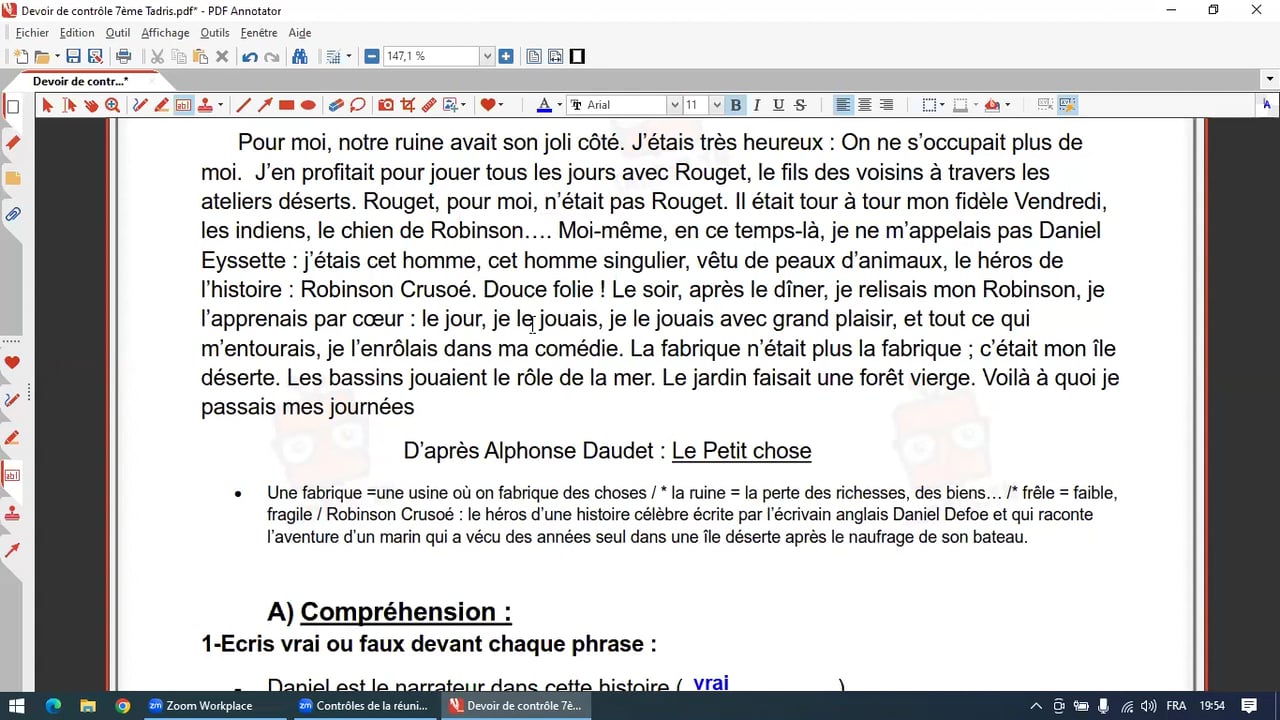The width and height of the screenshot is (1280, 720).
Task: Redo the last undone action
Action: pos(272,57)
